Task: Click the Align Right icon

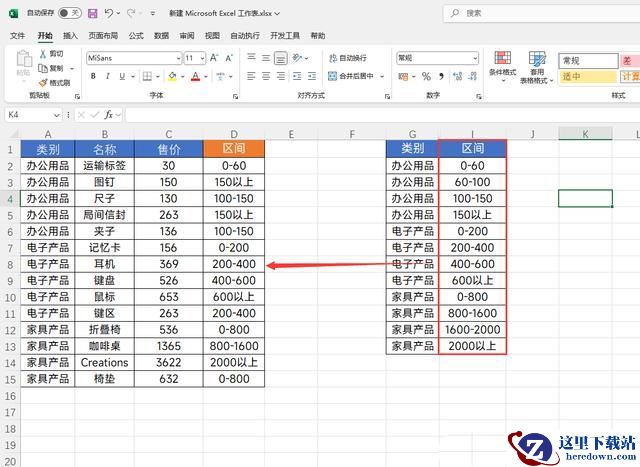Action: coord(280,76)
